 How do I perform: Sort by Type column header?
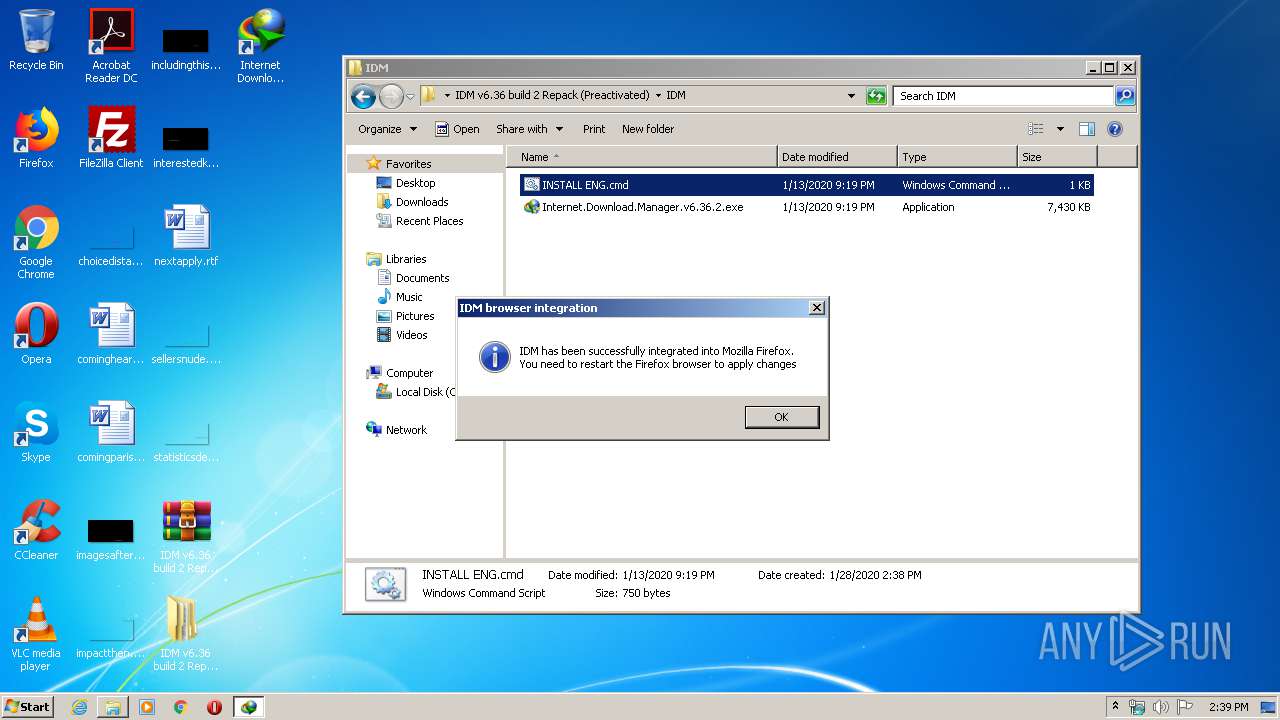(957, 157)
